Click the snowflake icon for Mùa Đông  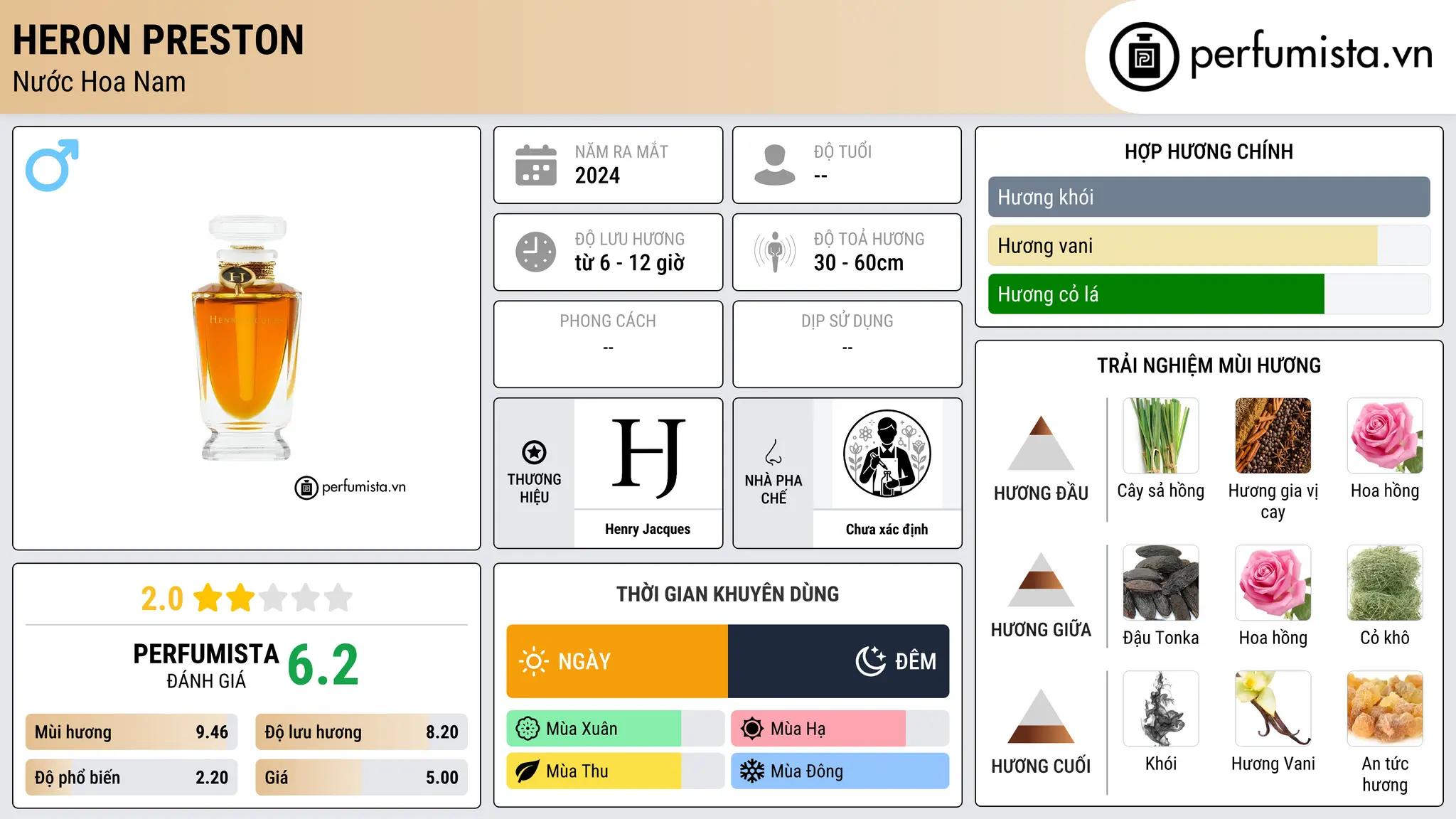pyautogui.click(x=752, y=771)
